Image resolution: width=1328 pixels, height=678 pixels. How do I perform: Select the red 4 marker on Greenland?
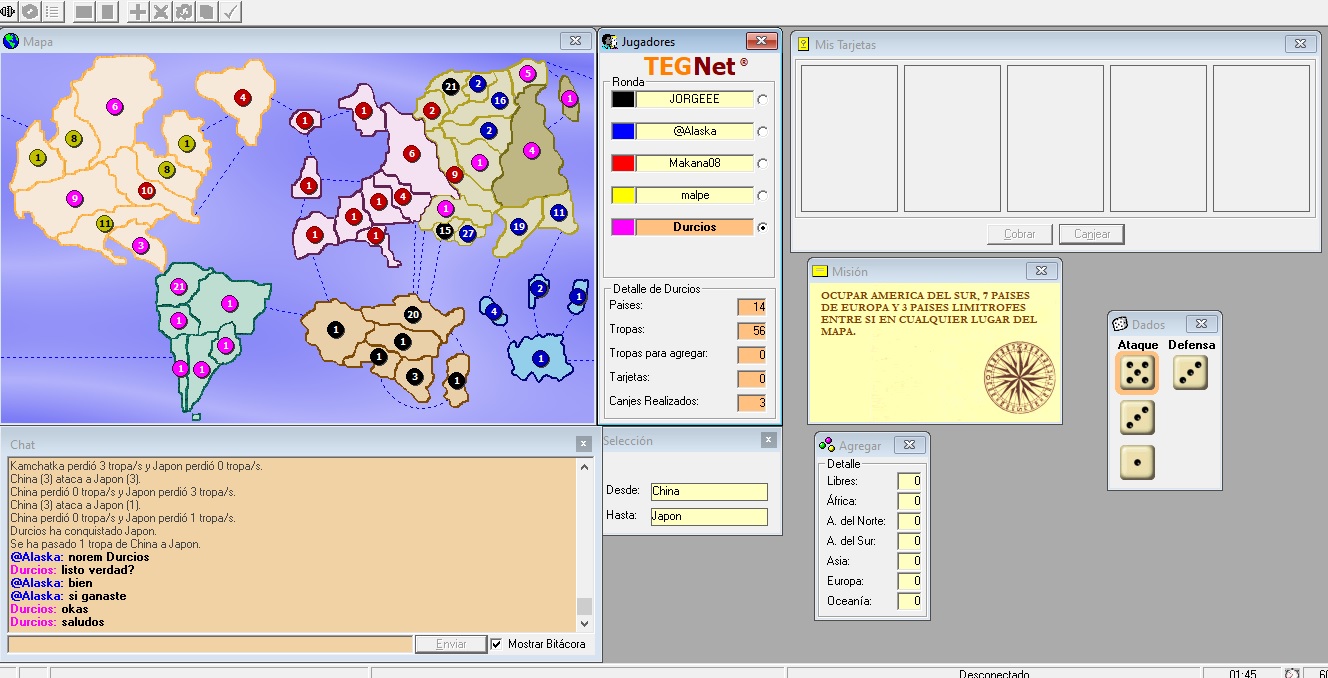[x=242, y=98]
